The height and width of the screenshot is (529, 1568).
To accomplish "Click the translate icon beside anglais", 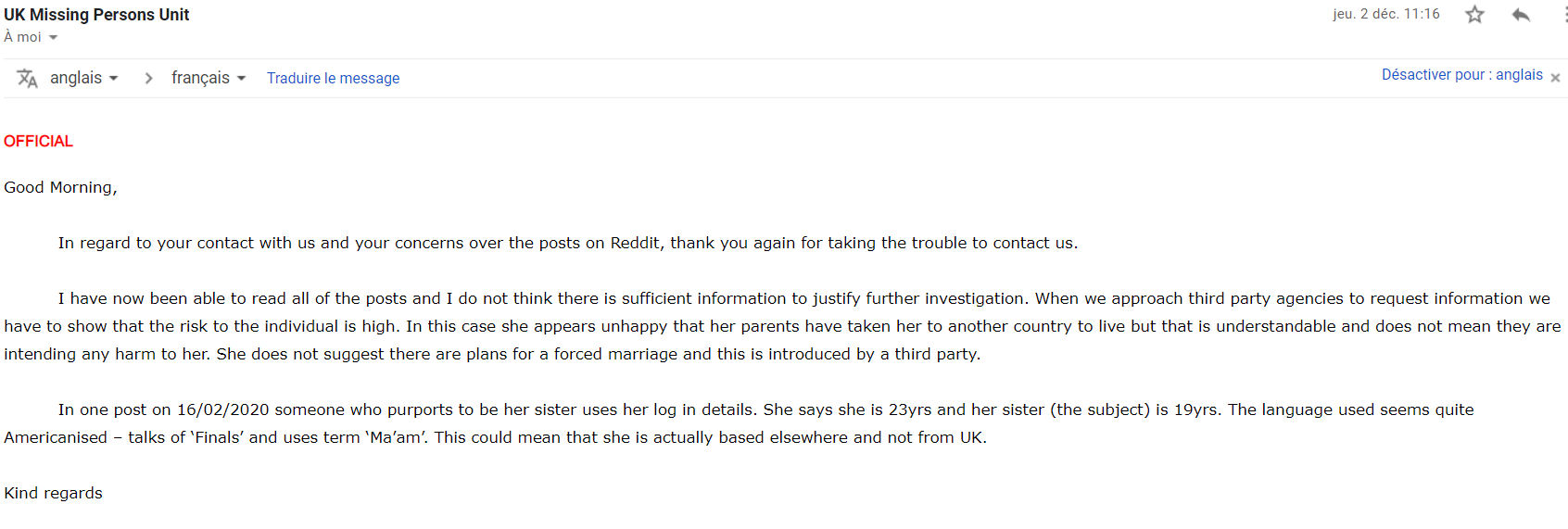I will tap(27, 79).
